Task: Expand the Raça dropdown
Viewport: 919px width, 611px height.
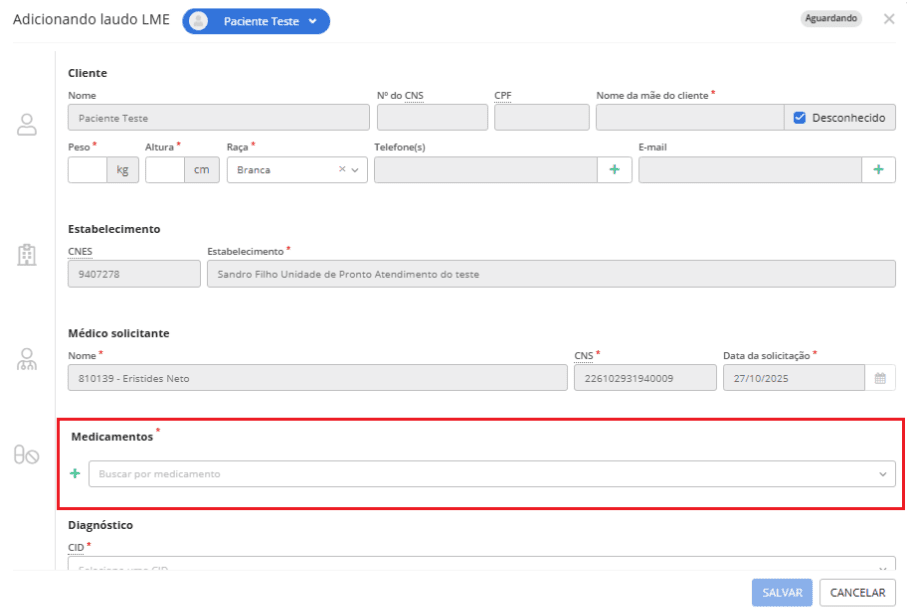Action: 354,170
